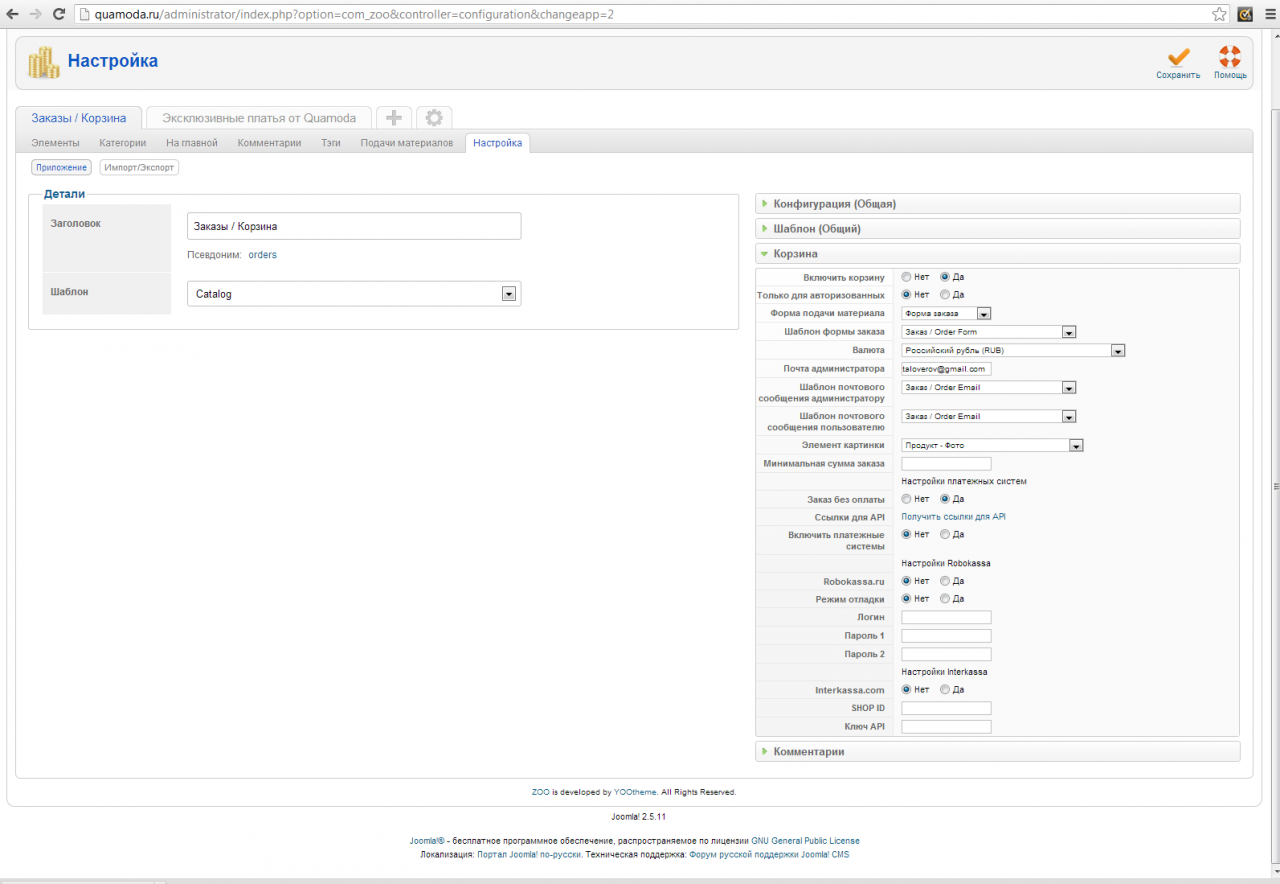Viewport: 1280px width, 884px height.
Task: Click the Импорт/Экспорт button
Action: pos(139,168)
